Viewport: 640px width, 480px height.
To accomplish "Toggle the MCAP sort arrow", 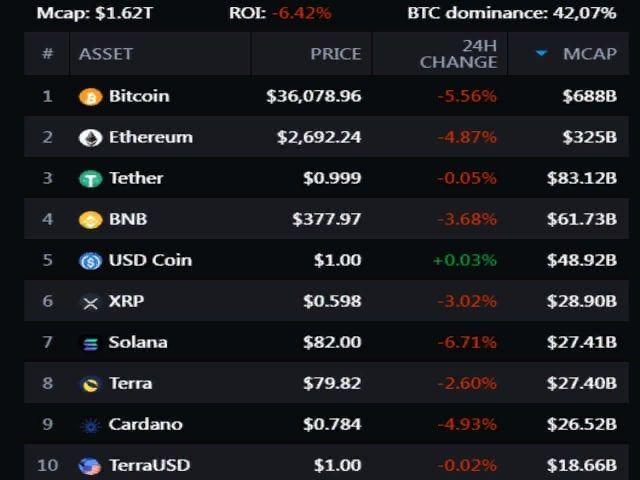I will pos(542,54).
